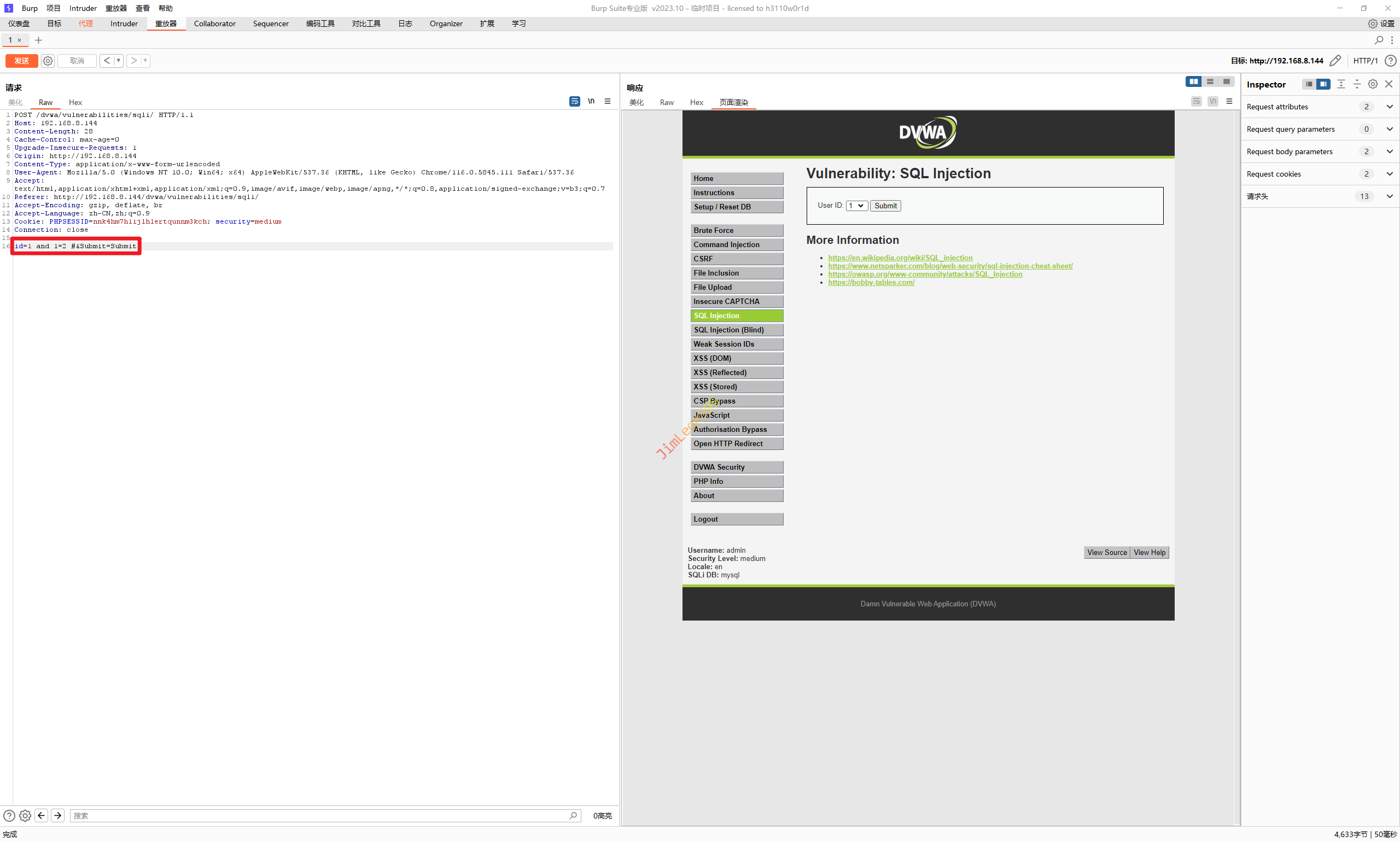Click the top-right search magnifier icon
Image resolution: width=1400 pixels, height=842 pixels.
click(1379, 40)
